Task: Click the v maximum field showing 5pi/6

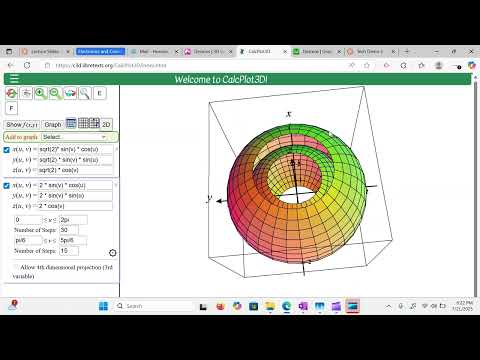Action: pyautogui.click(x=73, y=240)
